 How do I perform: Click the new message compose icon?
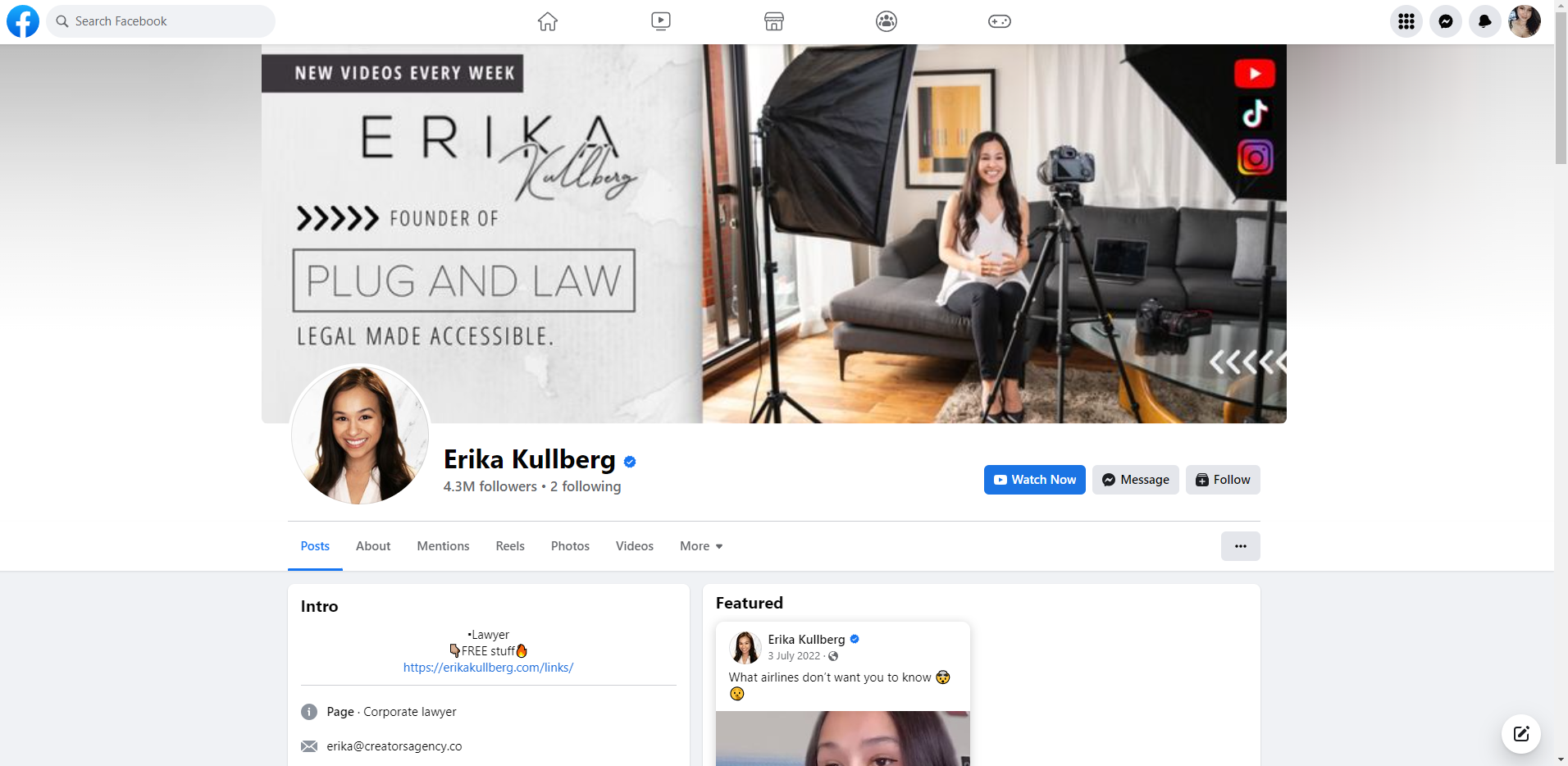[1521, 734]
